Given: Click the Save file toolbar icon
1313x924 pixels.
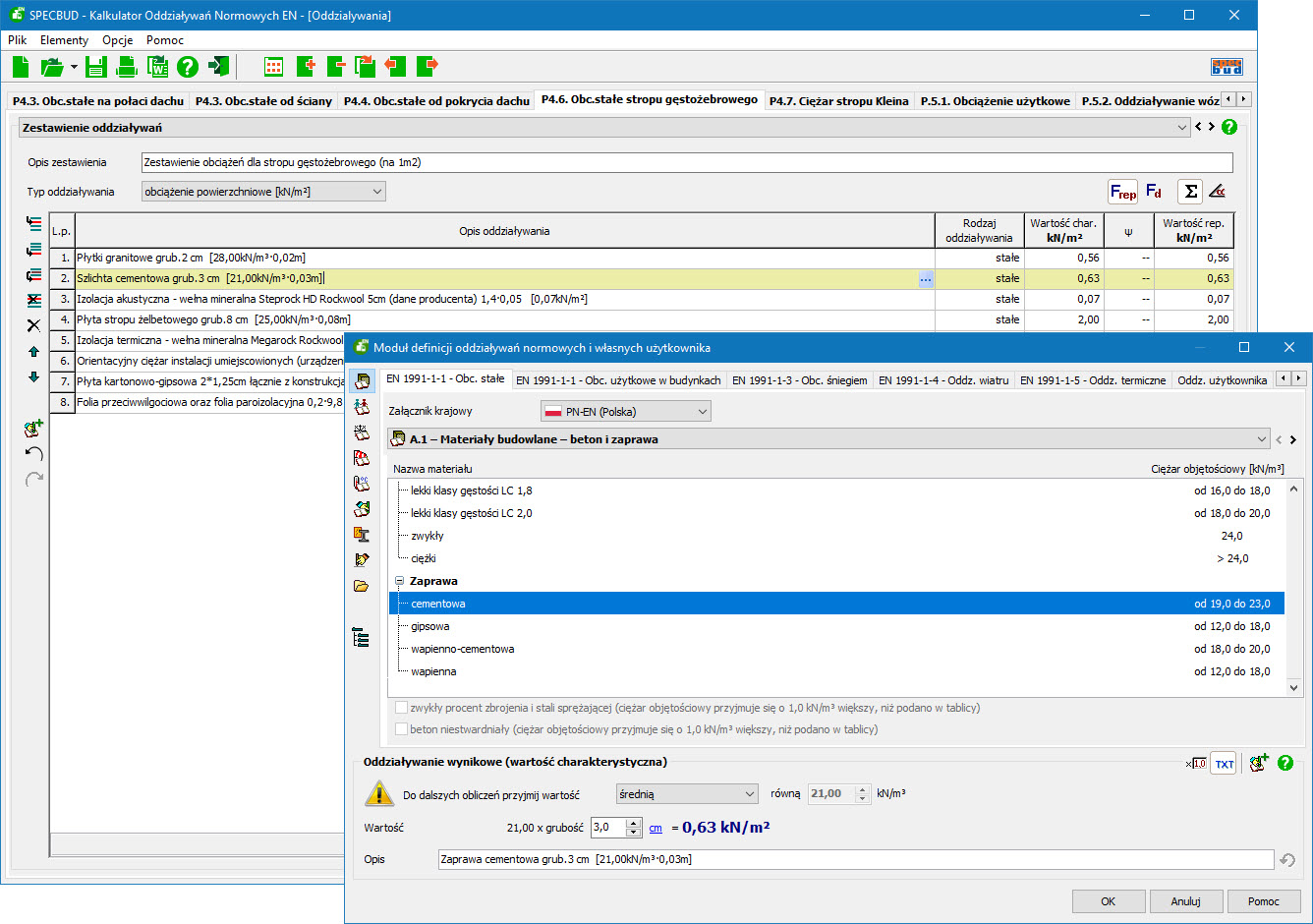Looking at the screenshot, I should click(95, 67).
